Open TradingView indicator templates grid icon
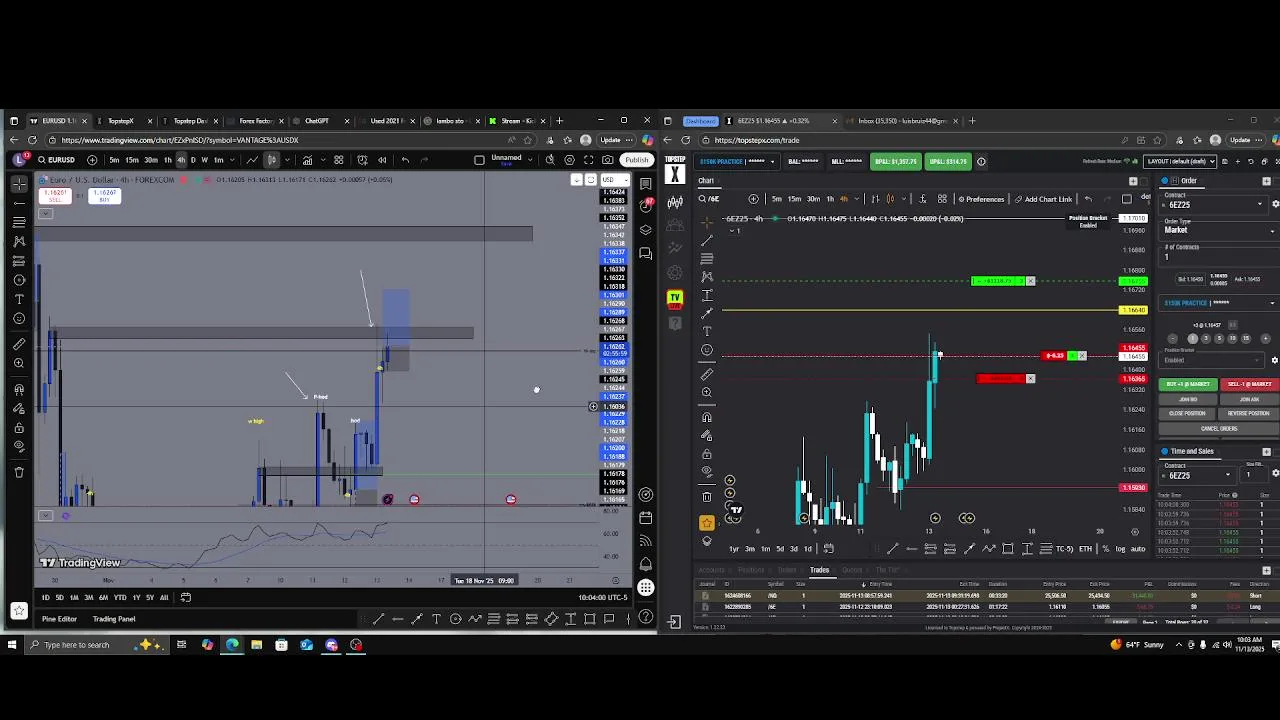The width and height of the screenshot is (1280, 720). [x=339, y=160]
